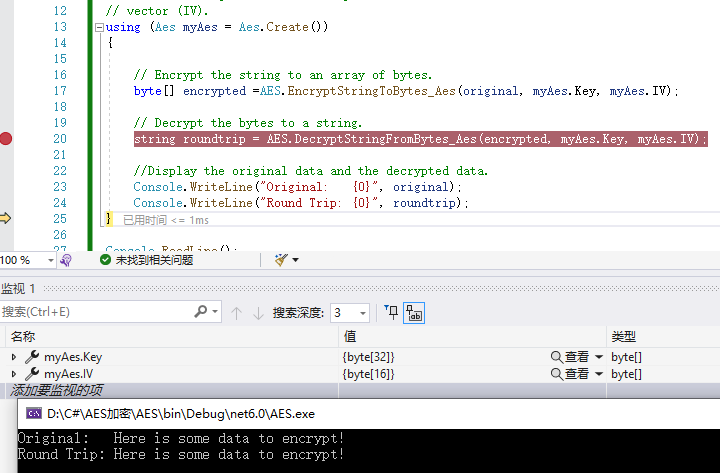Open the code cleanup broom icon
This screenshot has height=473, width=720.
281,260
